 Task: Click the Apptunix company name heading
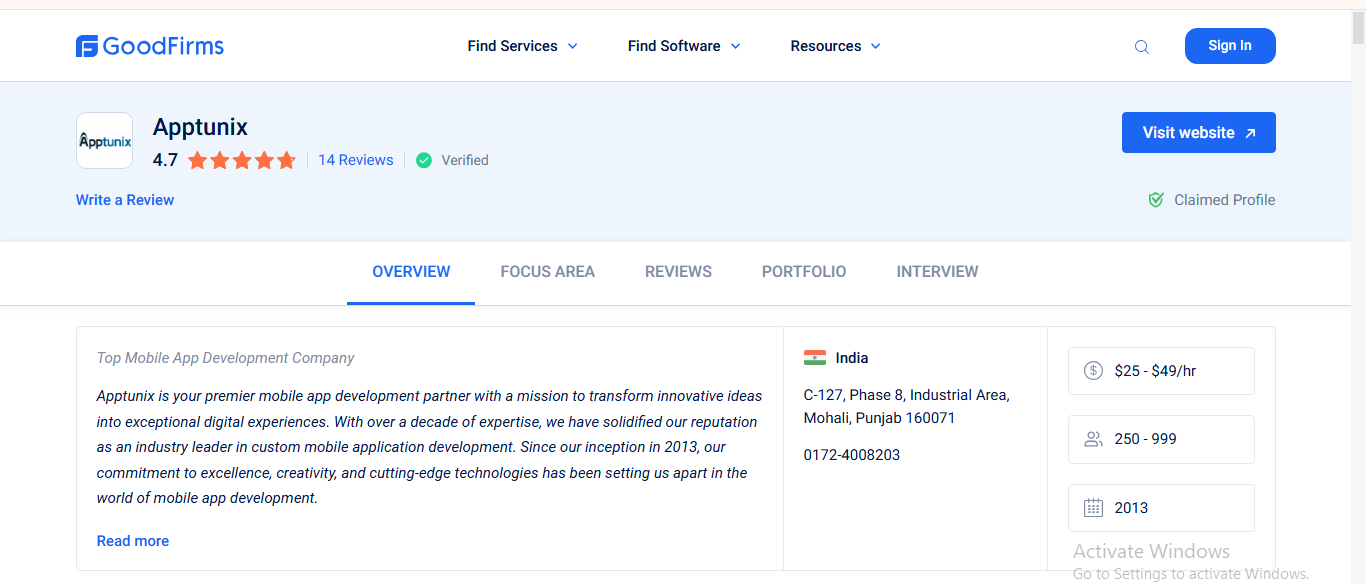pos(200,127)
